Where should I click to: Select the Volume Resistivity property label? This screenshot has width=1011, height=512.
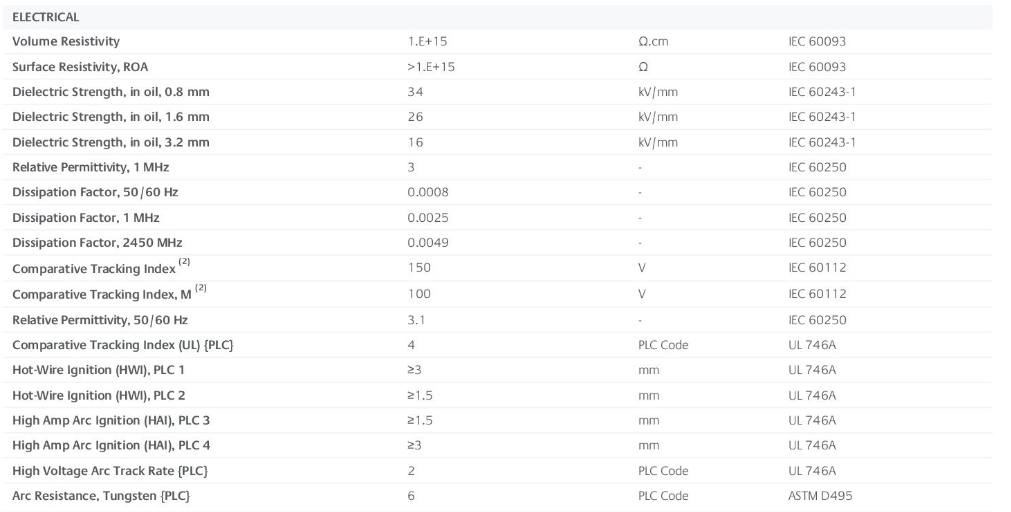66,42
